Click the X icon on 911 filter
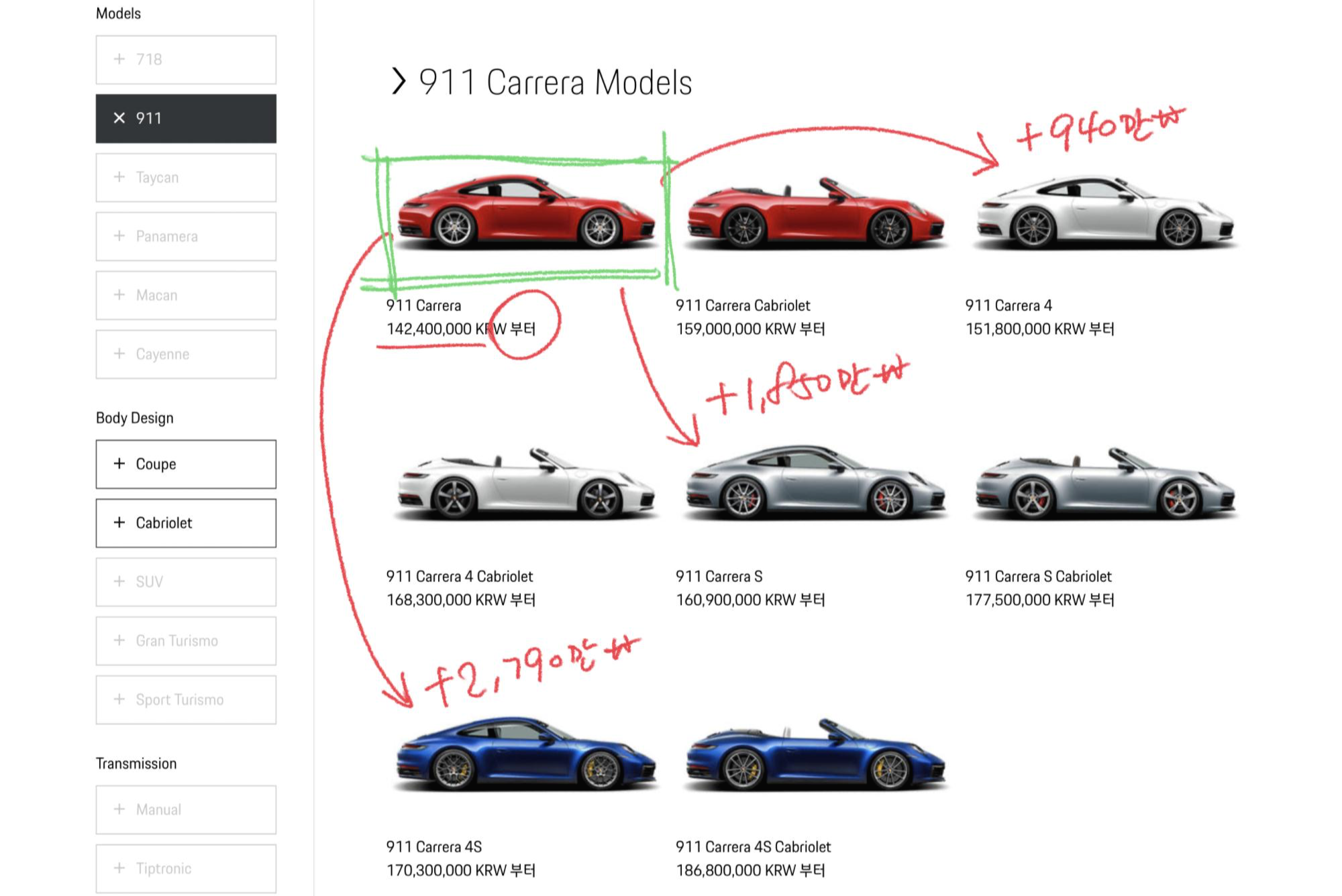The image size is (1342, 896). pyautogui.click(x=119, y=118)
